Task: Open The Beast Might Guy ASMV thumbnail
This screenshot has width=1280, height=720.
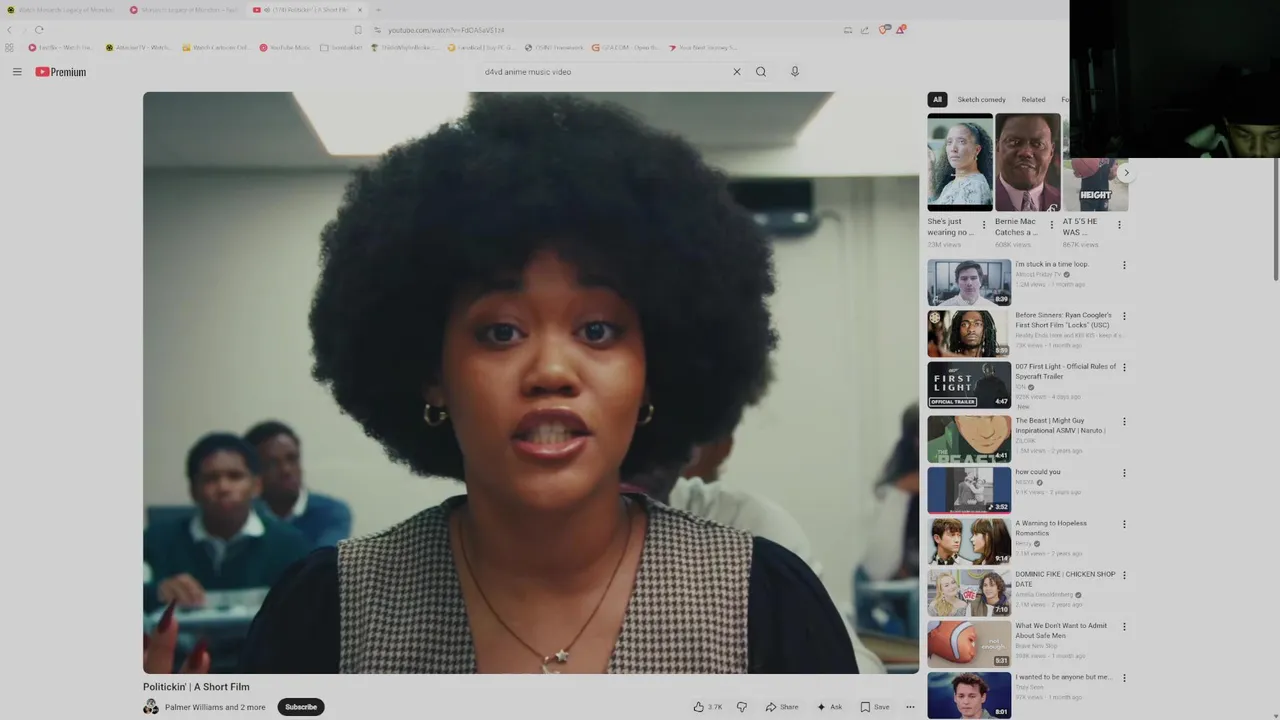Action: click(969, 439)
